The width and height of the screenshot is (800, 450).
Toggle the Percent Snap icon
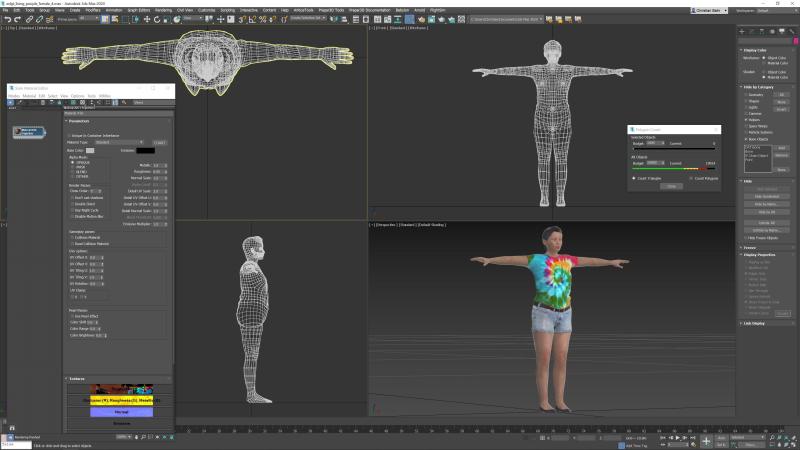[x=263, y=19]
